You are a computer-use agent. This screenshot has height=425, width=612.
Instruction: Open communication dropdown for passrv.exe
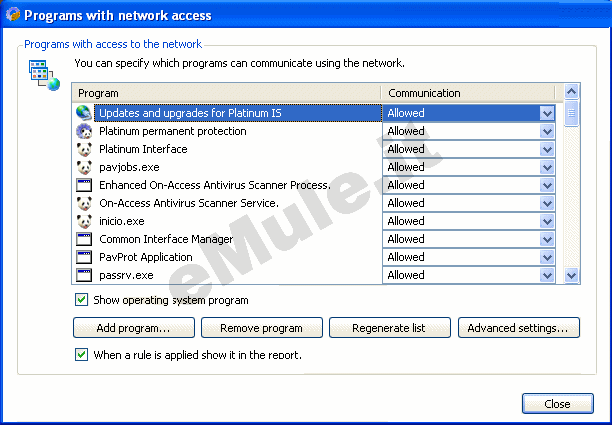coord(547,275)
